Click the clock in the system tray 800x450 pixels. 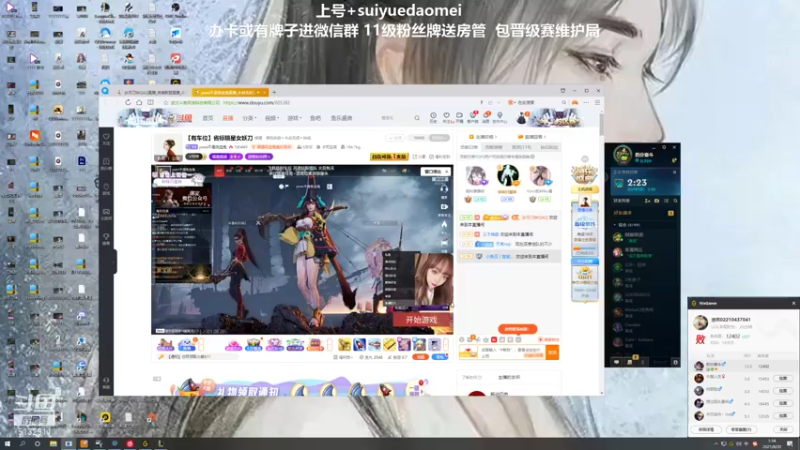click(772, 444)
